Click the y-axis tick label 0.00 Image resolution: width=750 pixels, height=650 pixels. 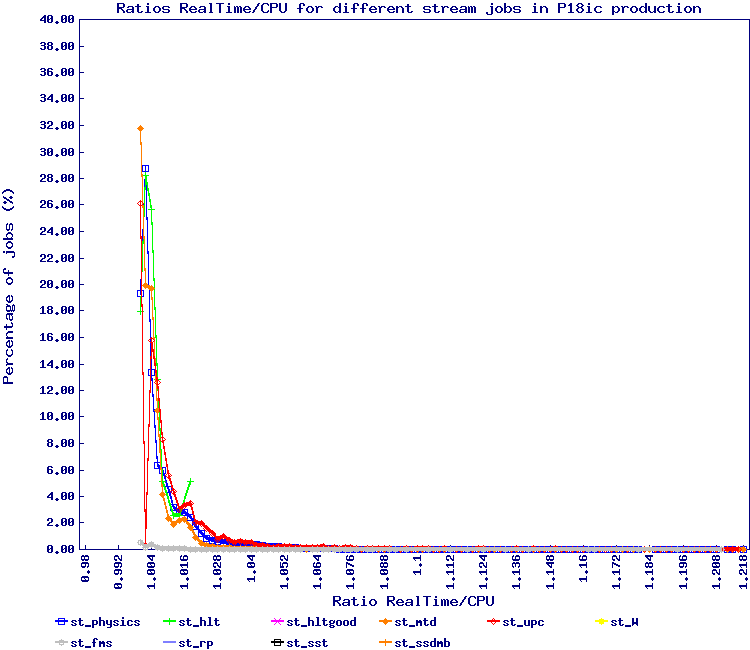pyautogui.click(x=60, y=549)
